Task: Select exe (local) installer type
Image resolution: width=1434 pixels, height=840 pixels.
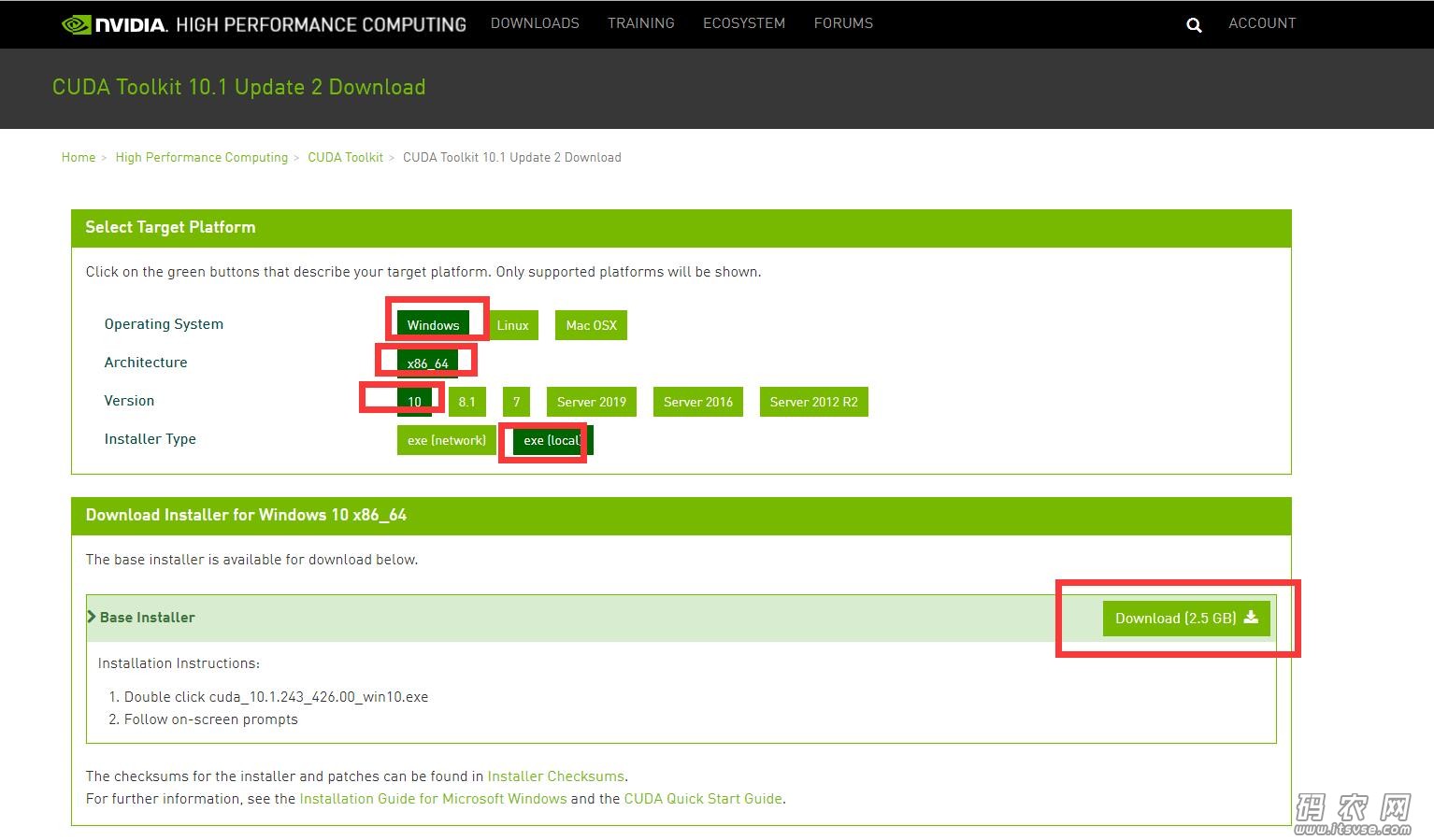Action: (x=552, y=440)
